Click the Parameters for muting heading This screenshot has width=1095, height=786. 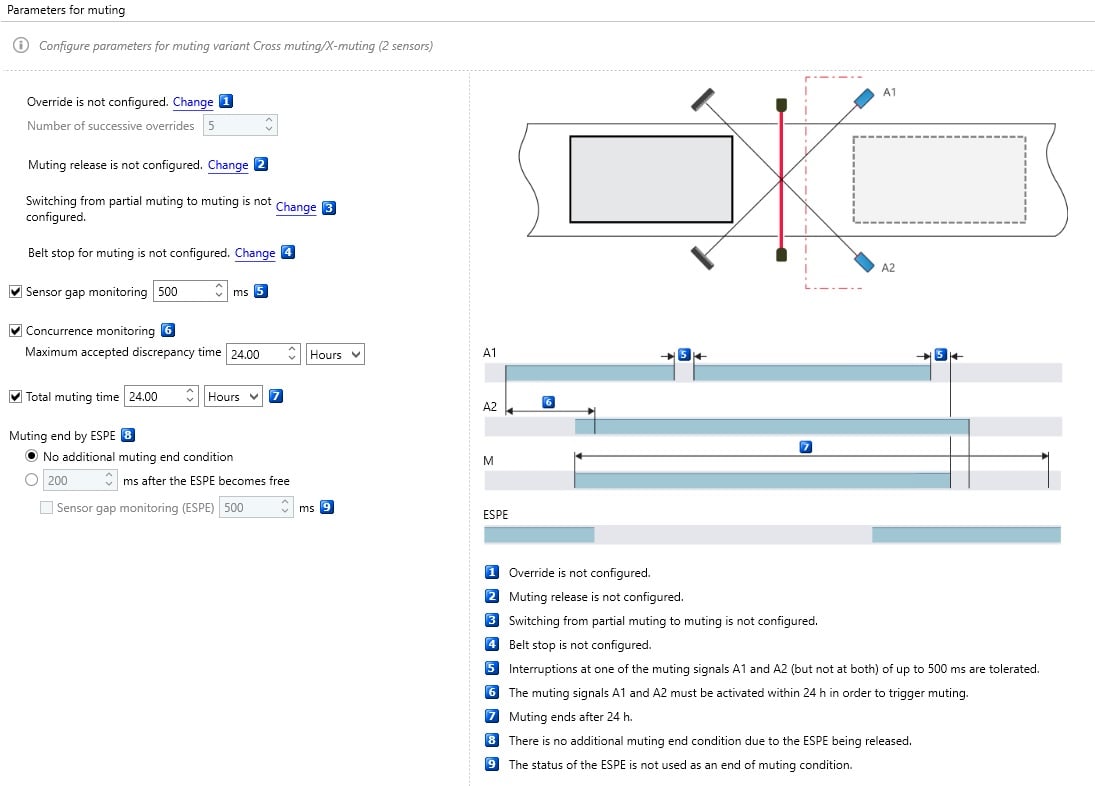coord(66,10)
